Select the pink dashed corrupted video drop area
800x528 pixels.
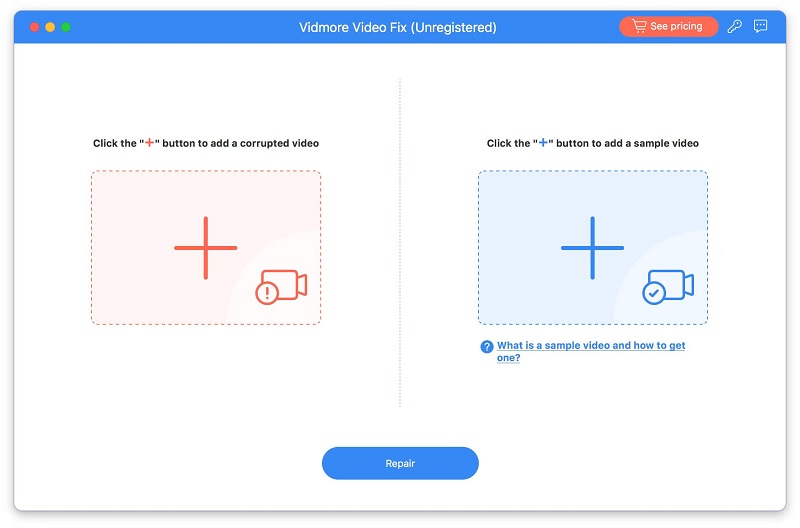click(206, 247)
